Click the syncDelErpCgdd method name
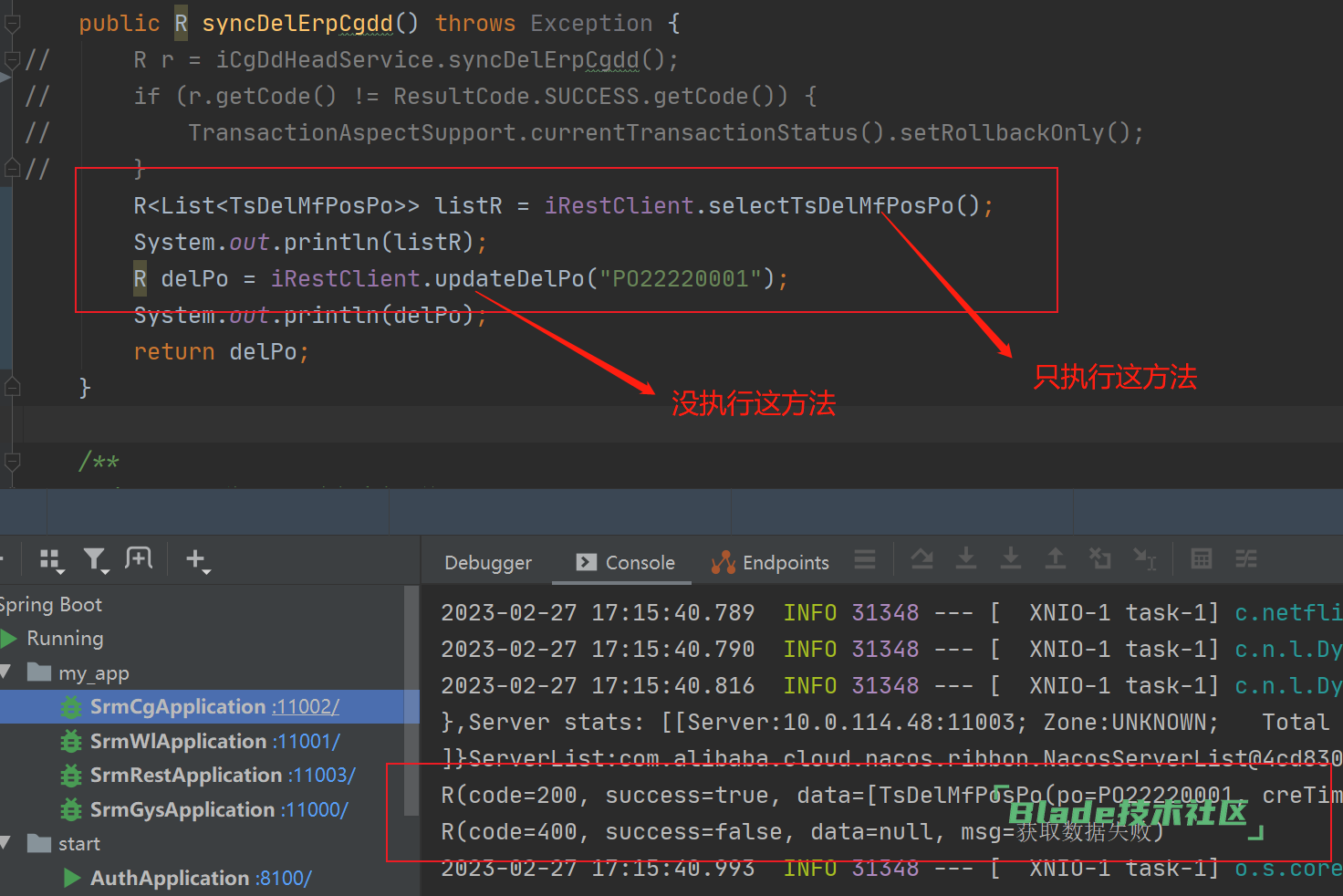This screenshot has height=896, width=1343. click(x=297, y=24)
